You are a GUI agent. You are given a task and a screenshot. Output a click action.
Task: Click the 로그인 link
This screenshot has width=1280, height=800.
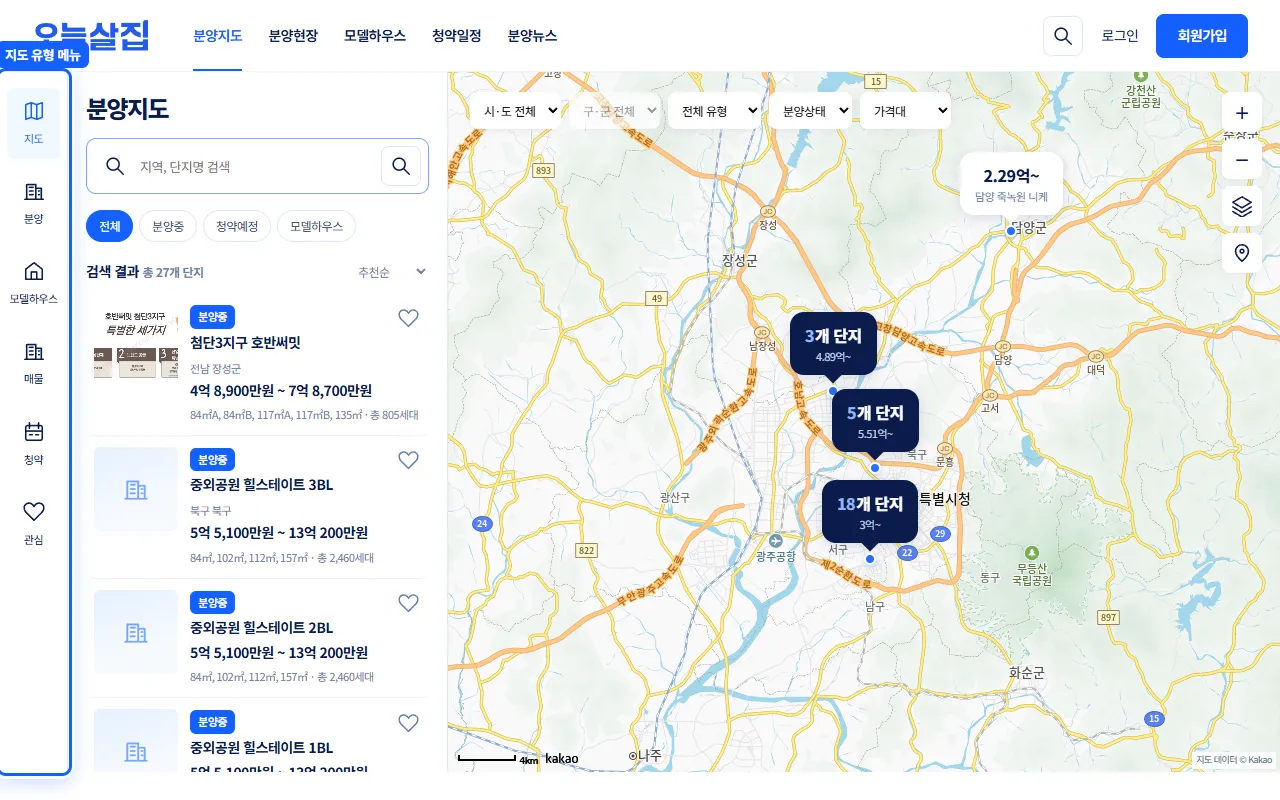point(1120,36)
